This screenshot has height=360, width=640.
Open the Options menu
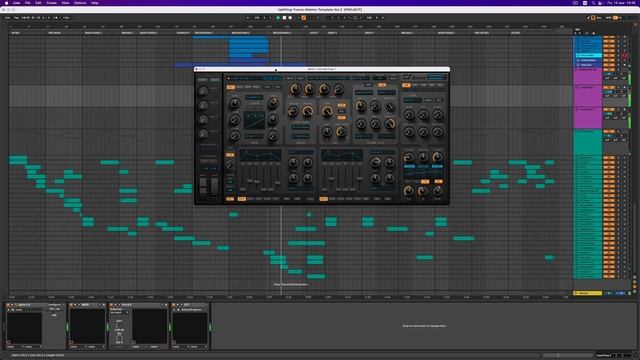(80, 3)
